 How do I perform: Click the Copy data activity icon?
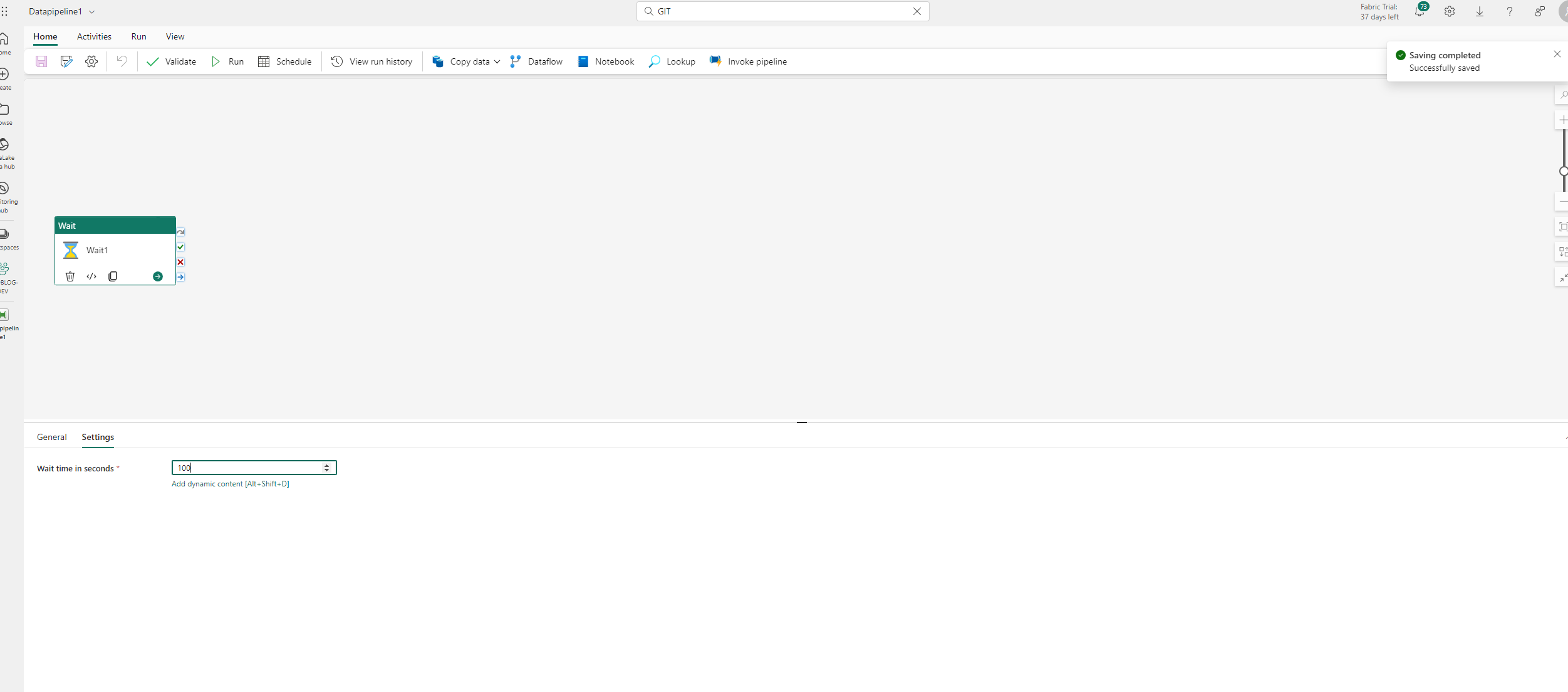[x=438, y=62]
